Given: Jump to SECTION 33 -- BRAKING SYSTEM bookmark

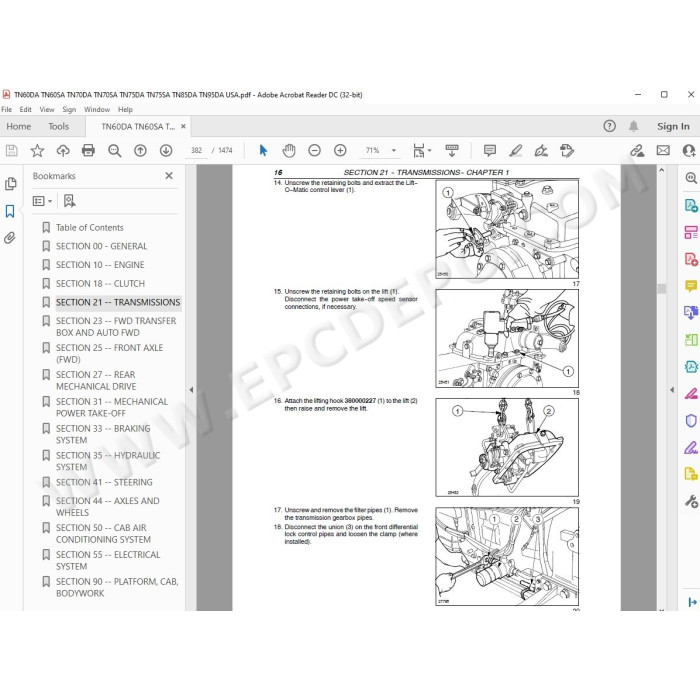Looking at the screenshot, I should click(103, 434).
